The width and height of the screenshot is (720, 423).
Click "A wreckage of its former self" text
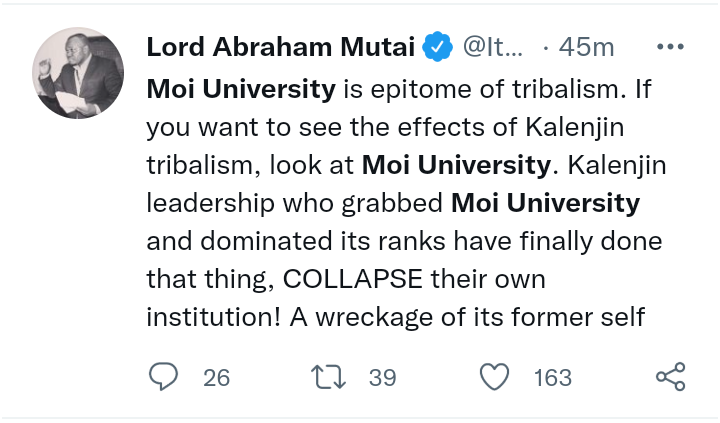tap(467, 317)
